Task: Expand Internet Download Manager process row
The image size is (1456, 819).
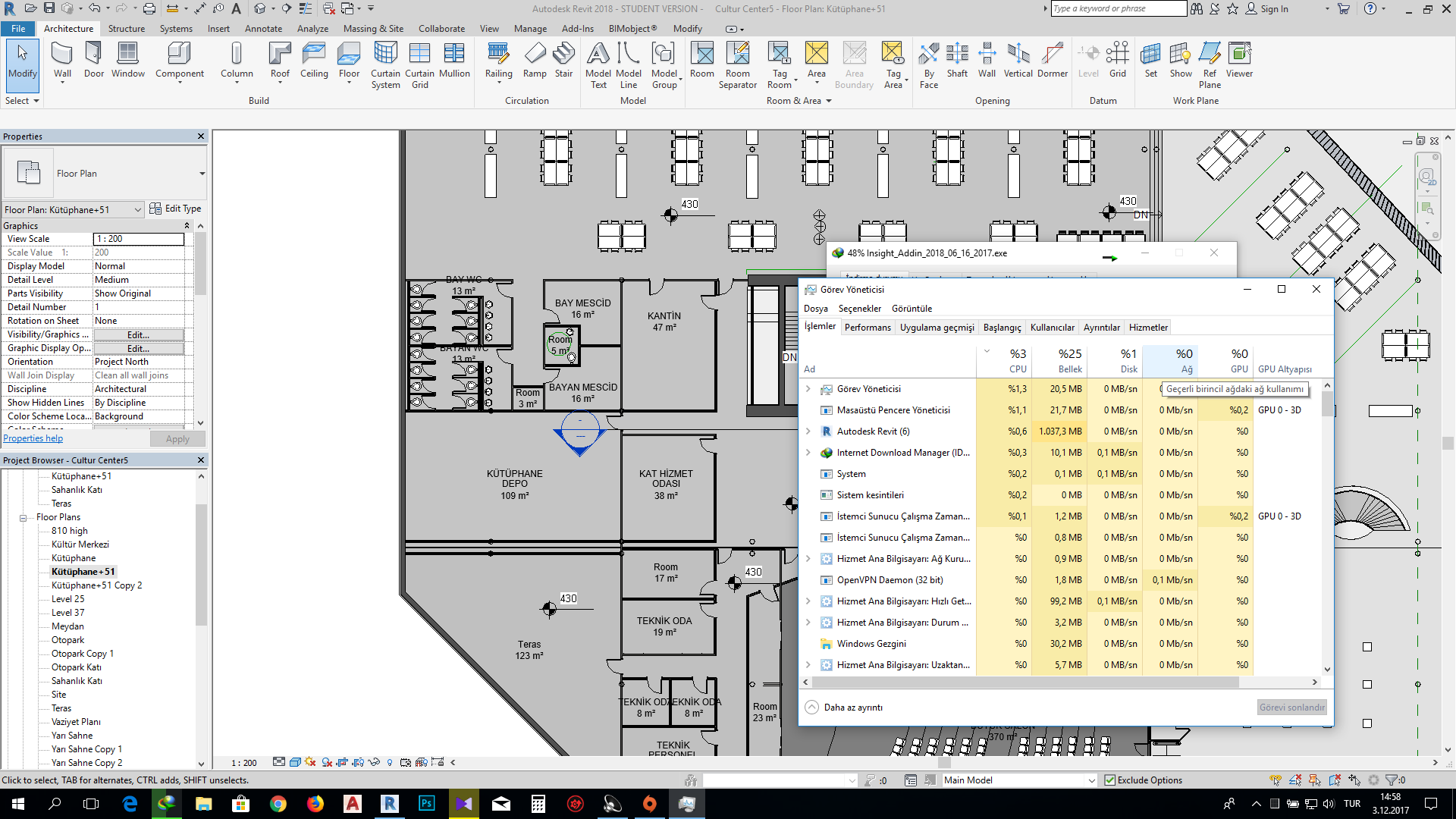Action: coord(808,453)
